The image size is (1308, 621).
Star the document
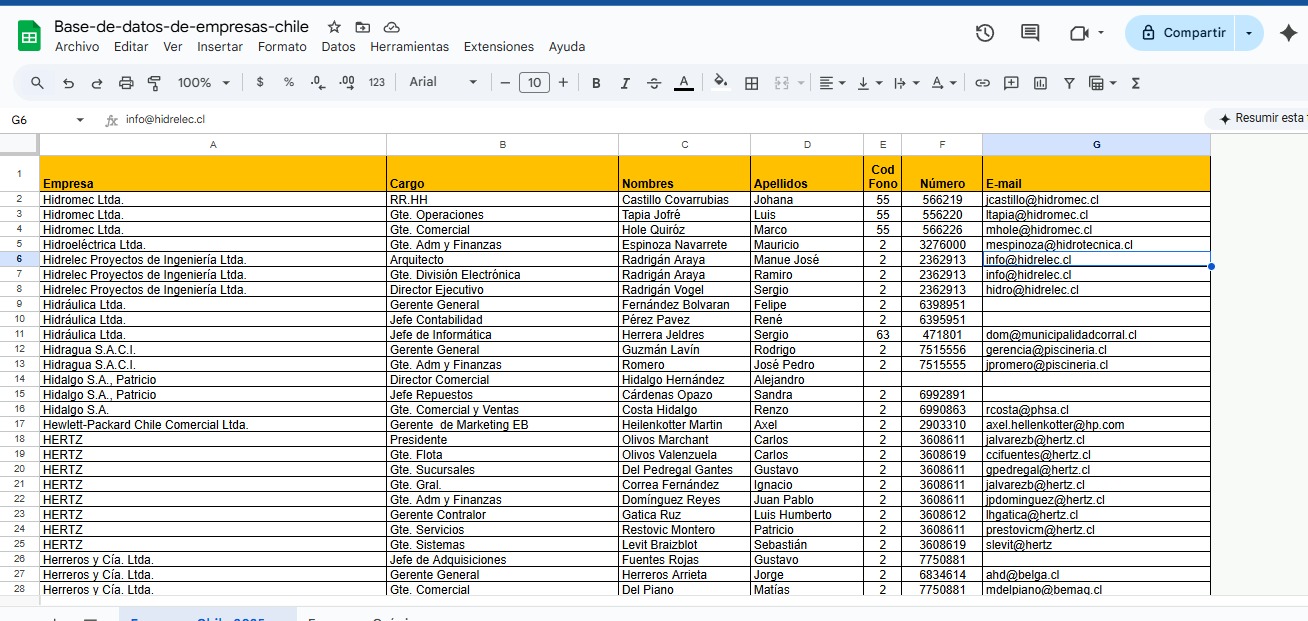(x=334, y=27)
